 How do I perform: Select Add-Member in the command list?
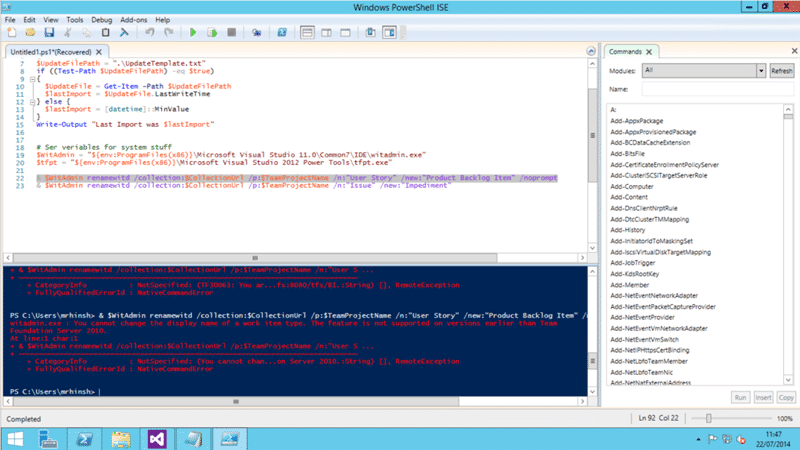(x=630, y=285)
